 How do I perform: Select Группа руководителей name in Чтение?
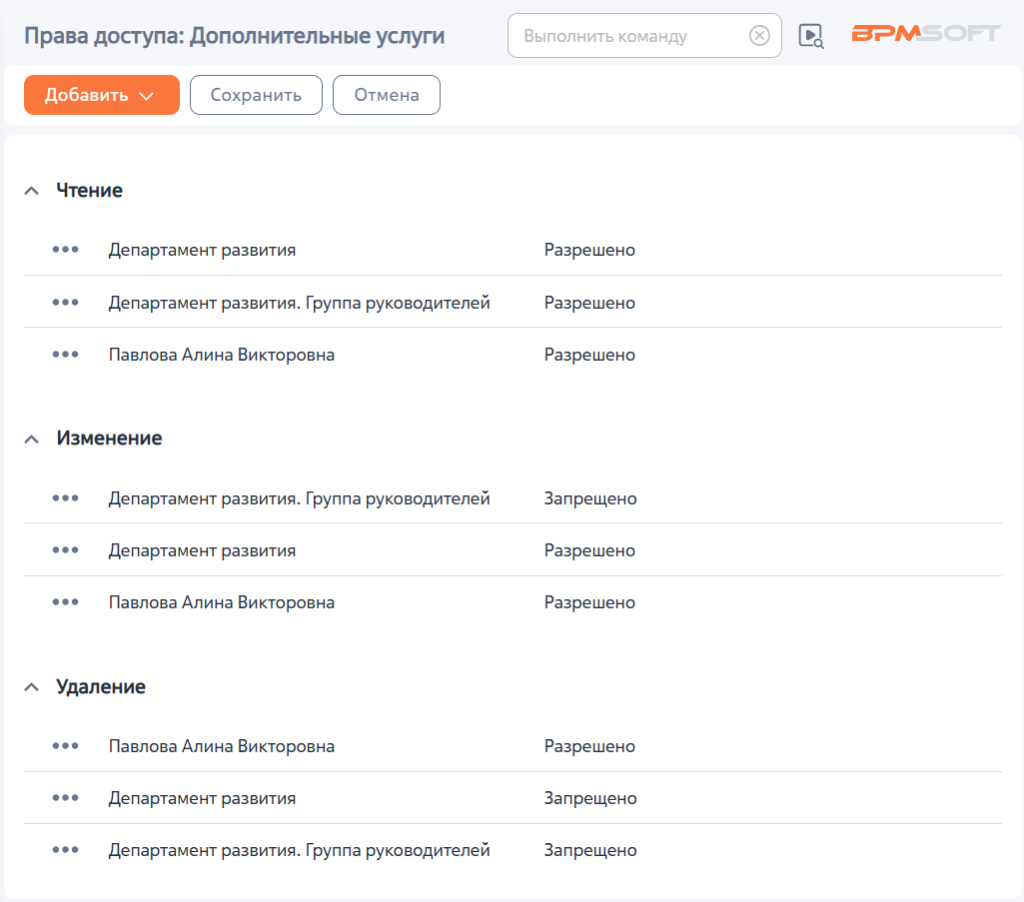(299, 303)
